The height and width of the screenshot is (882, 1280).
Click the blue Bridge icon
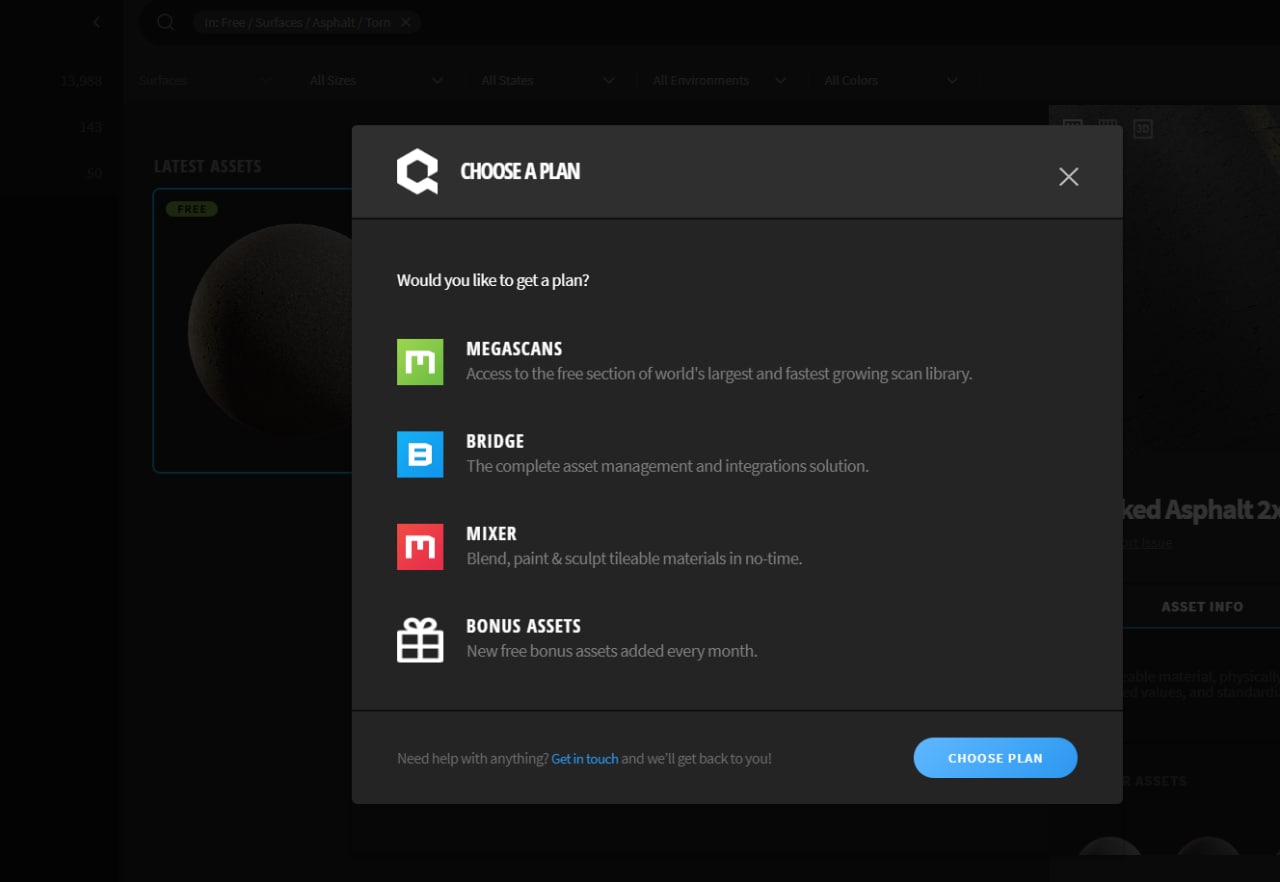(x=420, y=454)
